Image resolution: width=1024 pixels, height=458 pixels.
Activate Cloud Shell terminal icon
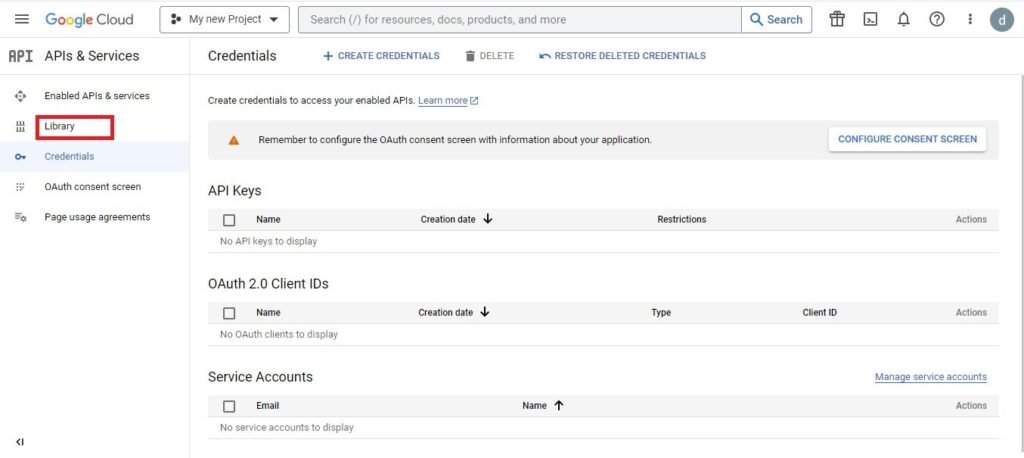[870, 19]
